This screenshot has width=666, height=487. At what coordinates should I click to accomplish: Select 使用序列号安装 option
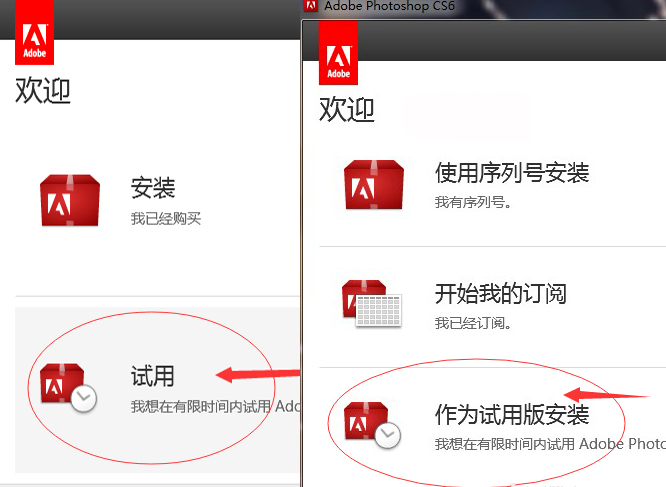511,173
